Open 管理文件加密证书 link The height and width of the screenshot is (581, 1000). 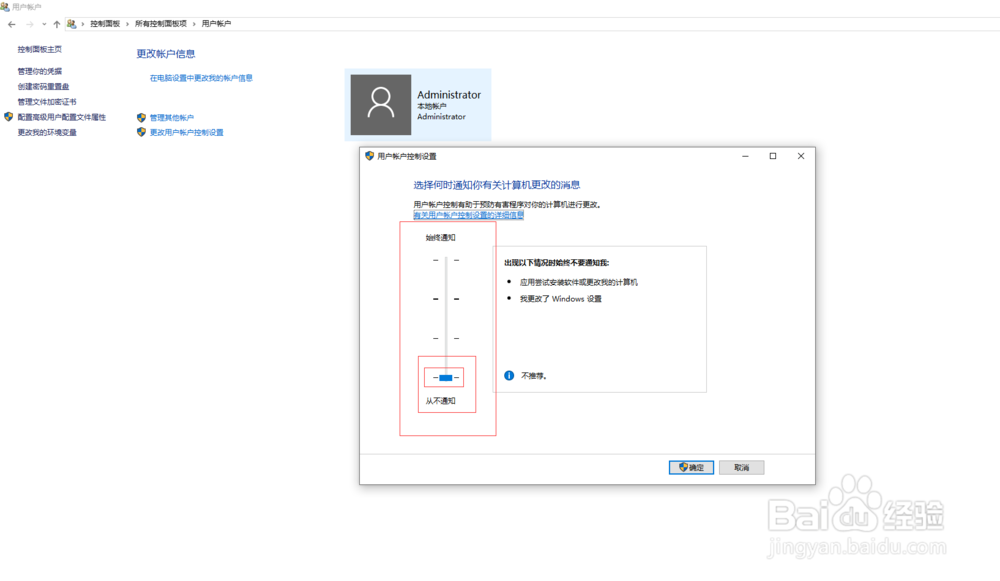[47, 102]
